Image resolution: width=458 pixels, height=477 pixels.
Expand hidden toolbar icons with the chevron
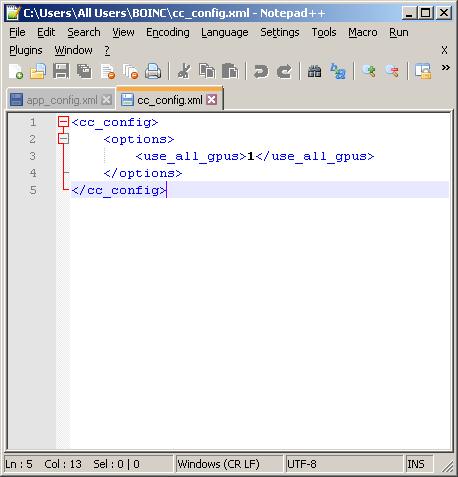[446, 68]
